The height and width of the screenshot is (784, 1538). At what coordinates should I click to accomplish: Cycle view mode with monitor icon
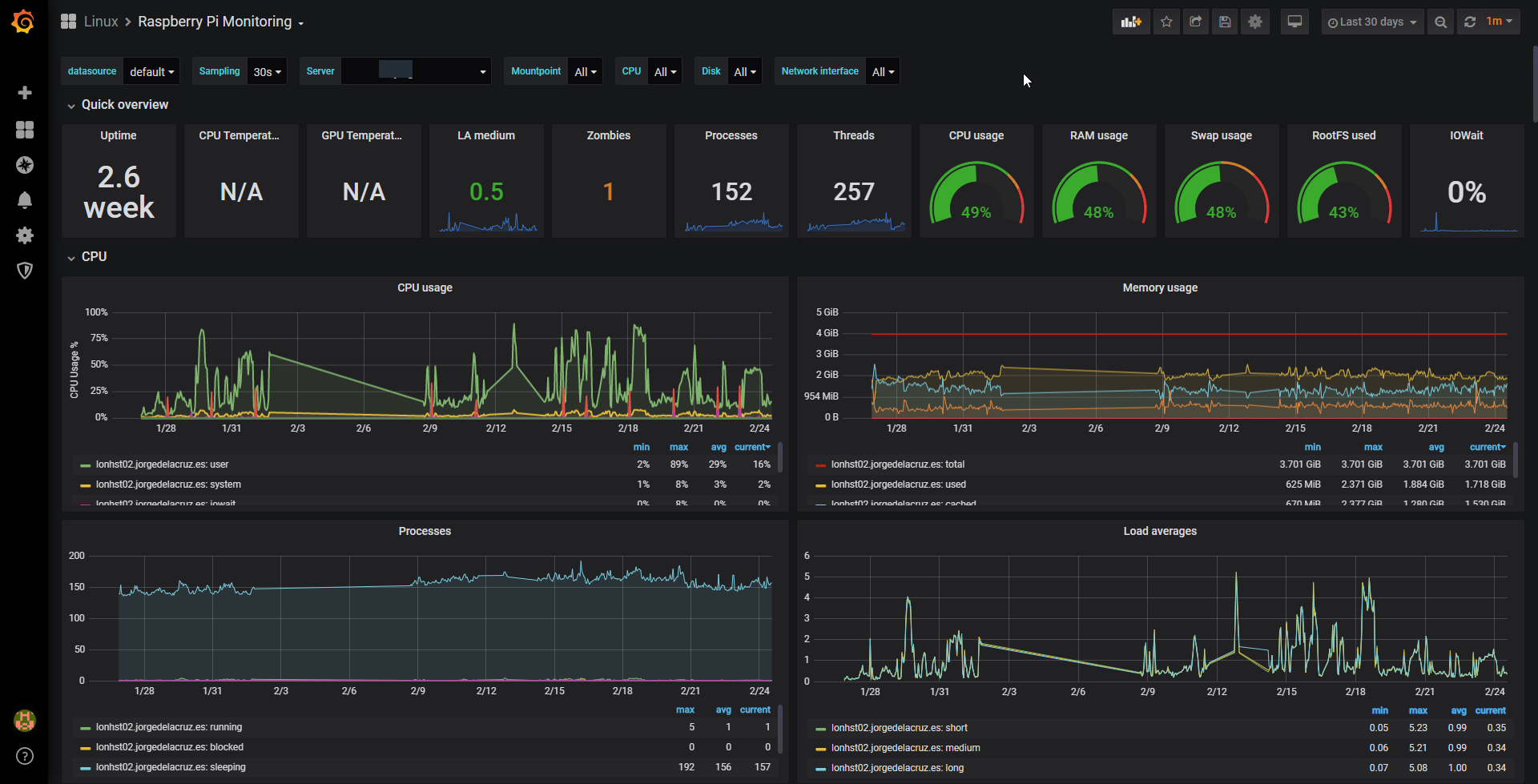tap(1294, 22)
